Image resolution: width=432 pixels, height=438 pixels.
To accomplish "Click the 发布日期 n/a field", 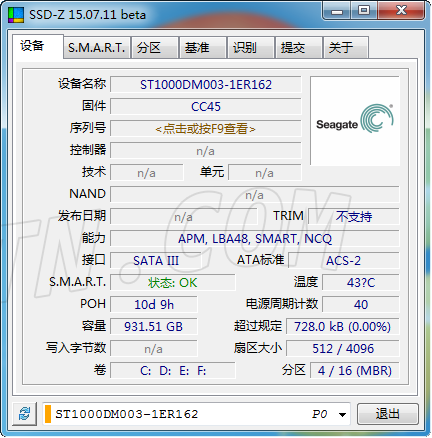I will [x=184, y=217].
